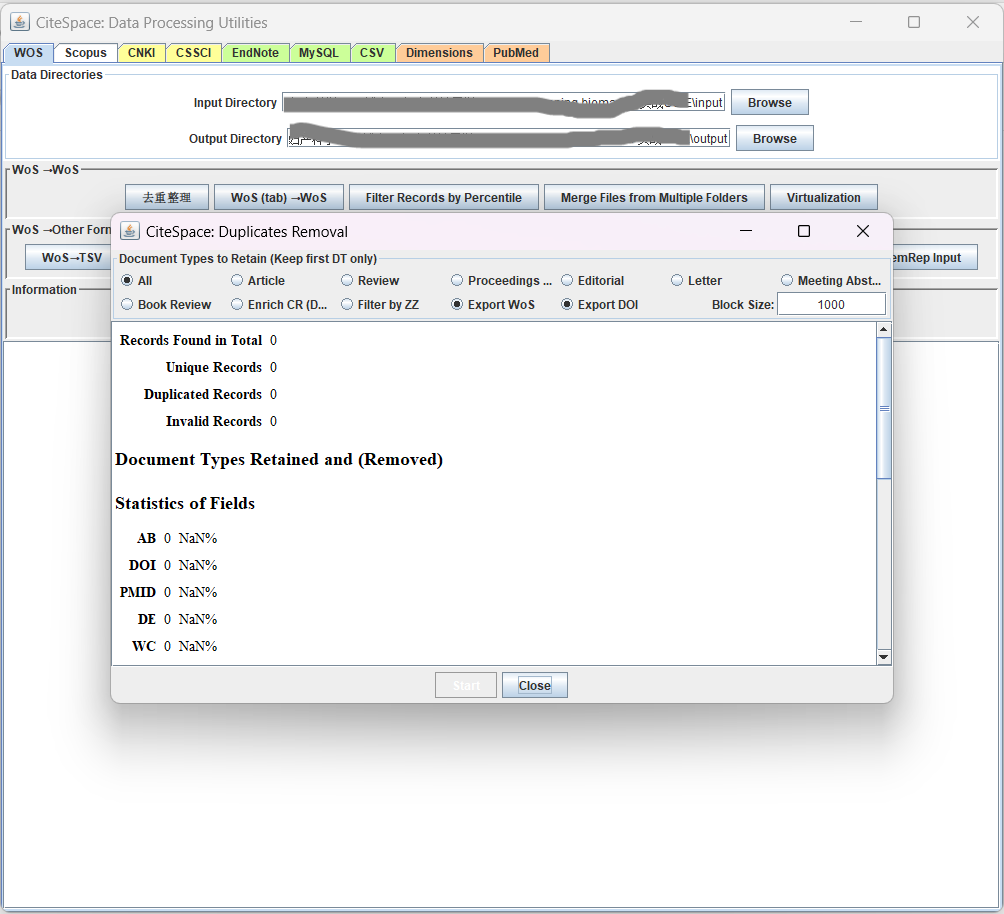Viewport: 1004px width, 914px height.
Task: Click Browse for the Input Directory
Action: pos(770,102)
